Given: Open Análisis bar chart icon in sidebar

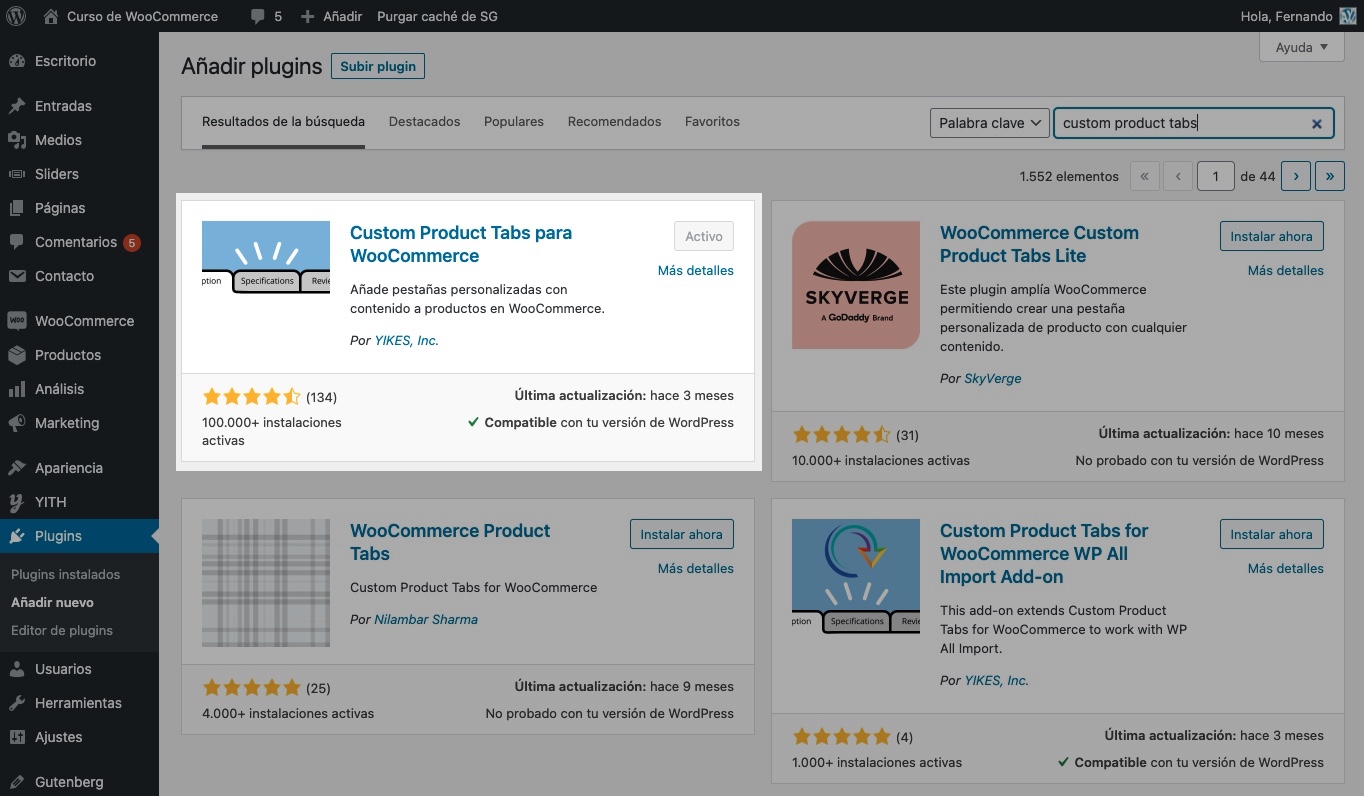Looking at the screenshot, I should (x=16, y=389).
